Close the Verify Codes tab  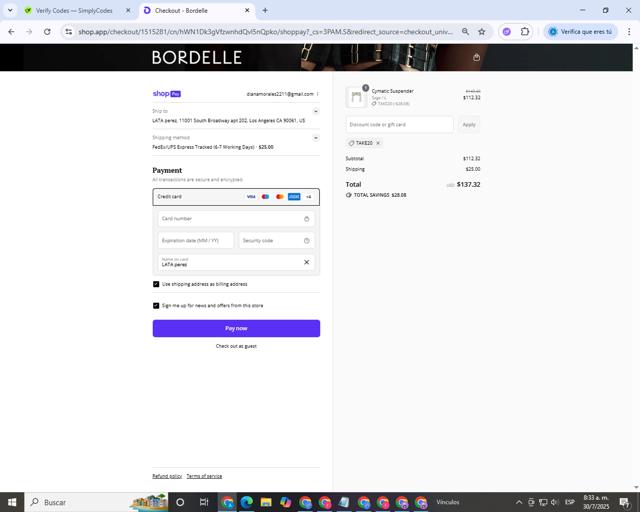tap(128, 11)
